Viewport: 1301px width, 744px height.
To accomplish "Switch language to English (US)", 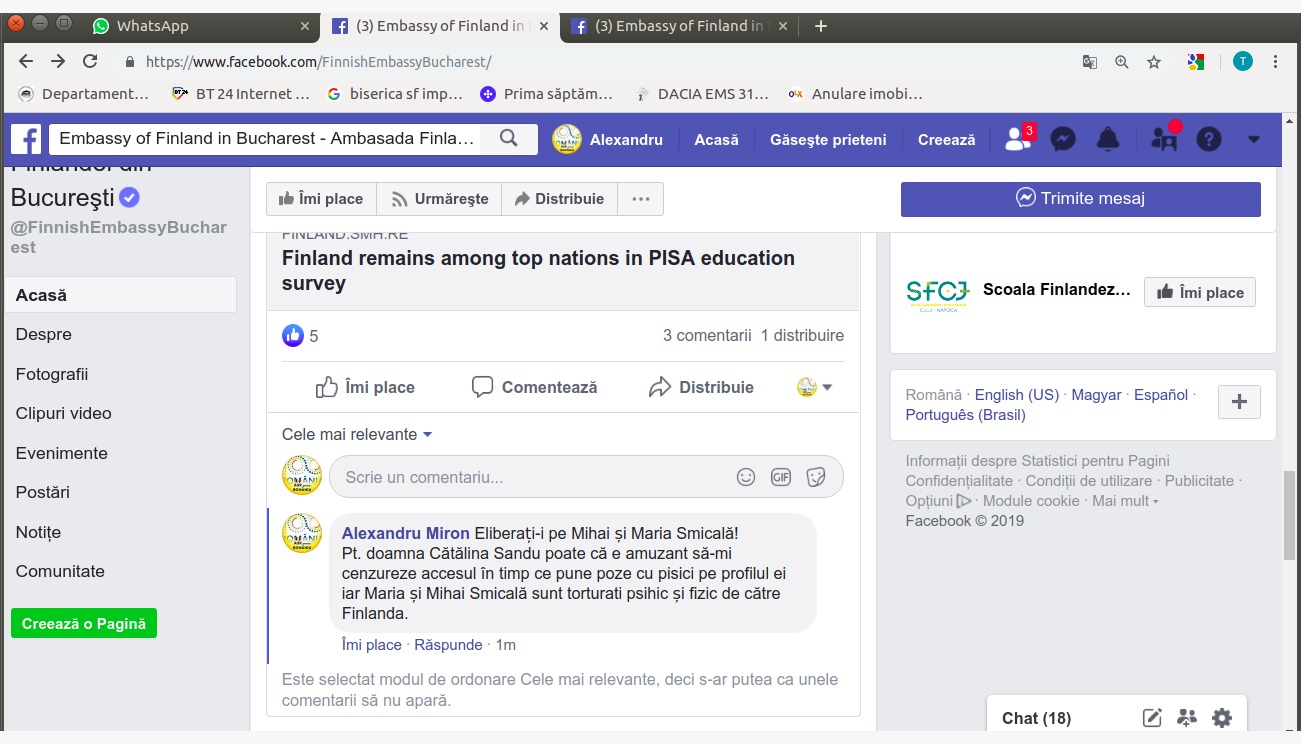I will [x=1017, y=395].
